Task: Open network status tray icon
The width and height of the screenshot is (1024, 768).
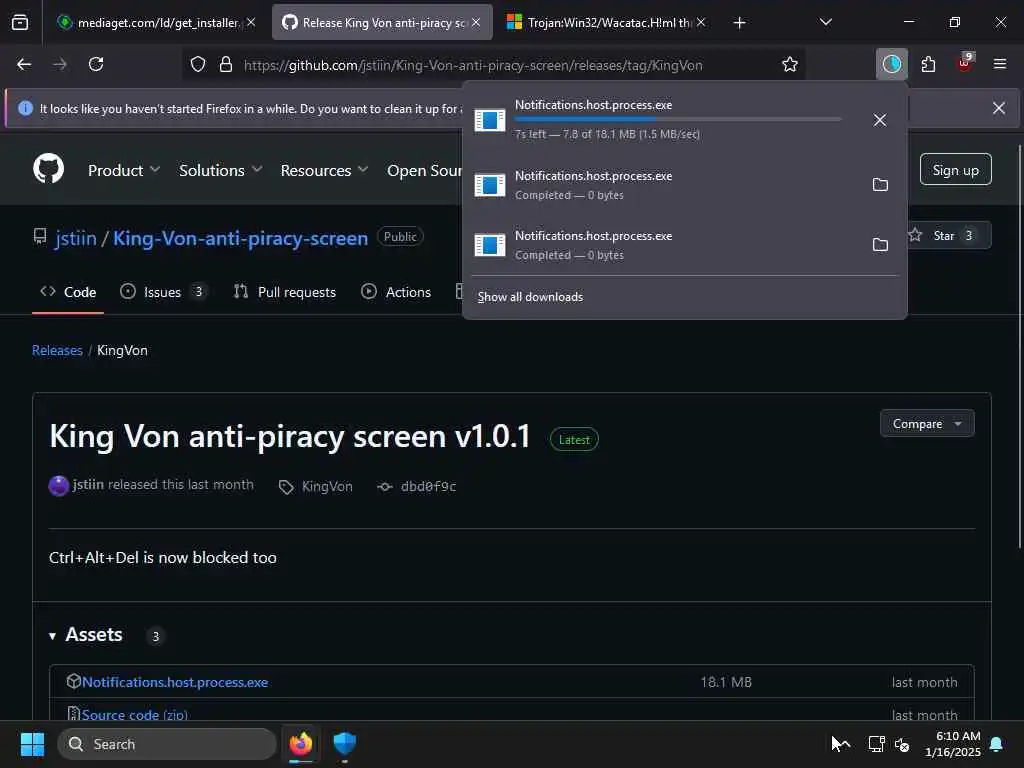Action: point(876,744)
